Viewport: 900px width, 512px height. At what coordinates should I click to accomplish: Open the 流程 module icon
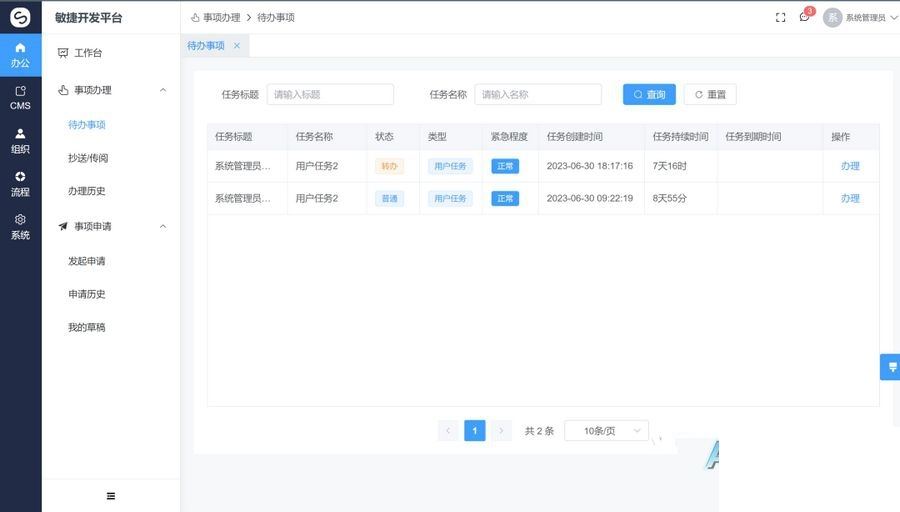20,184
